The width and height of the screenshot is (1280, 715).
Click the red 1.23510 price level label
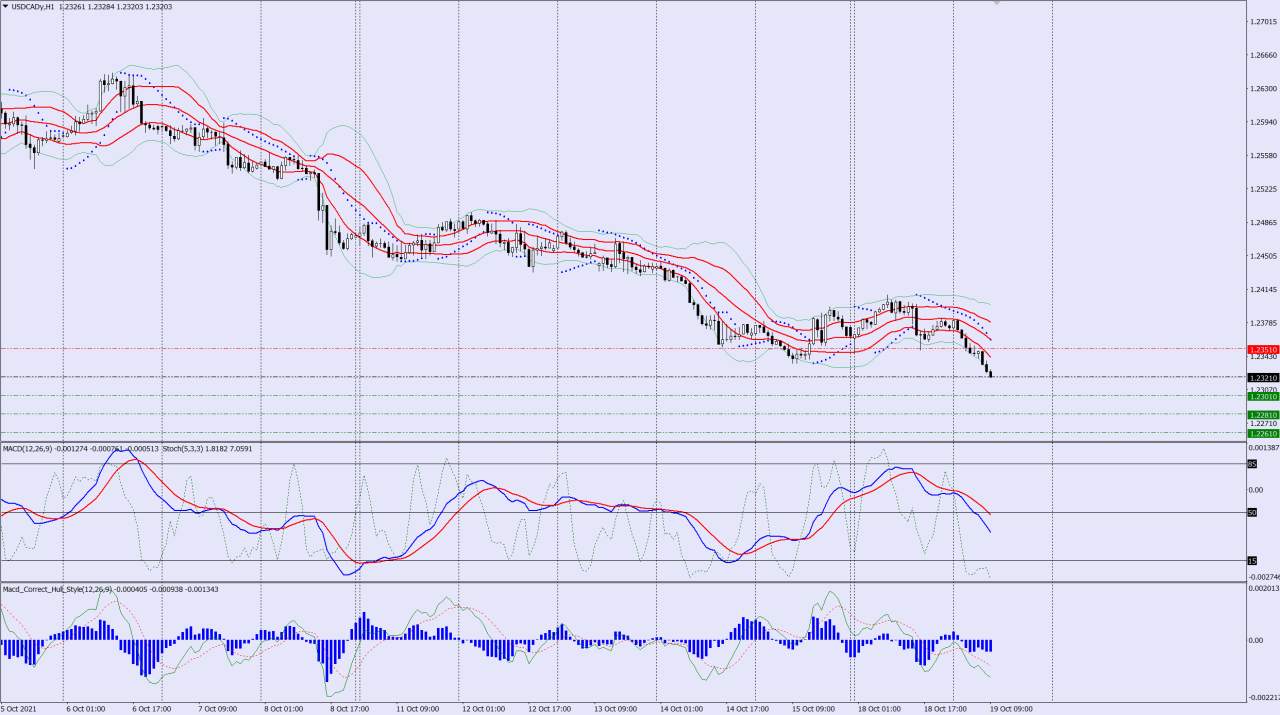[x=1263, y=349]
